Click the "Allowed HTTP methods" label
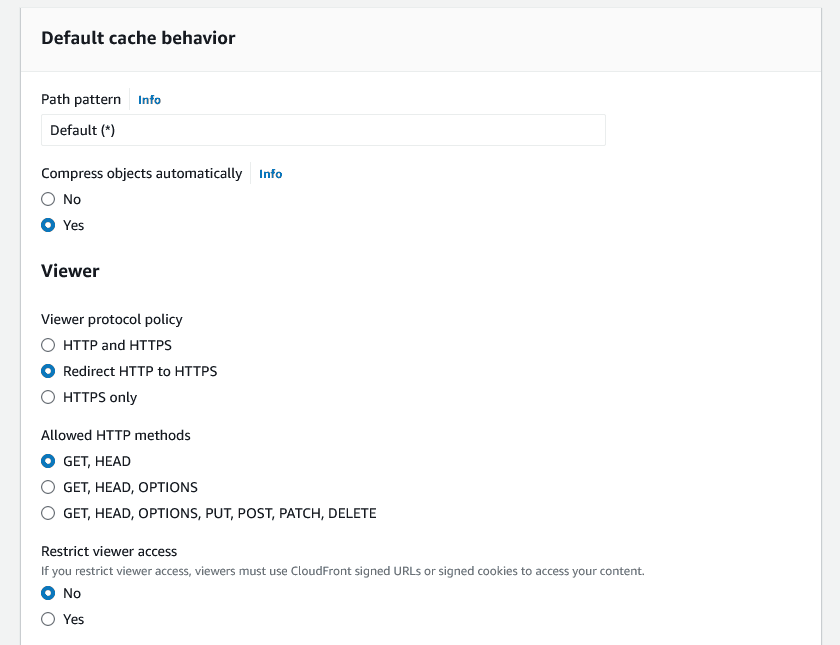This screenshot has height=645, width=840. click(117, 435)
